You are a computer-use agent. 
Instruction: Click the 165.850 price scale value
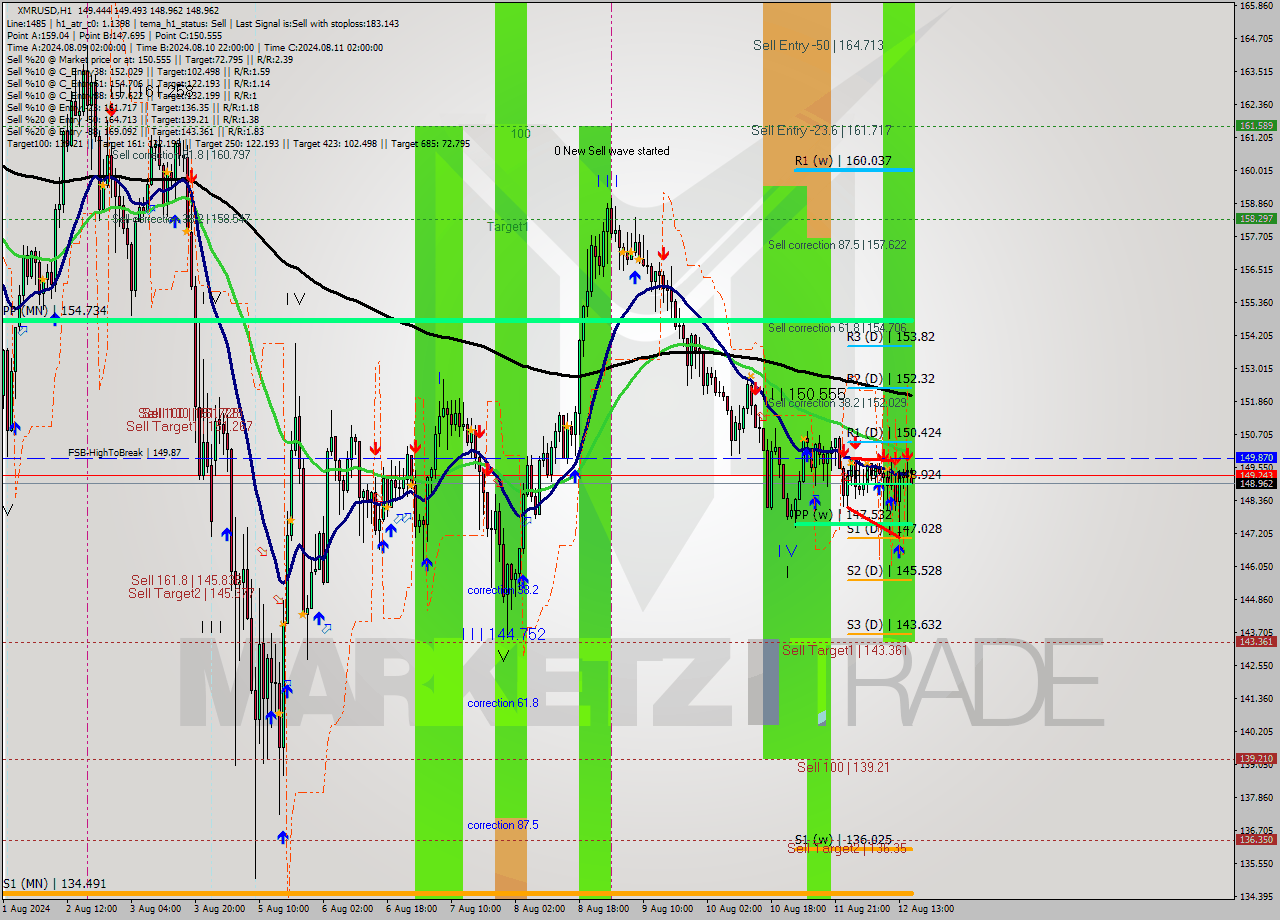tap(1256, 6)
